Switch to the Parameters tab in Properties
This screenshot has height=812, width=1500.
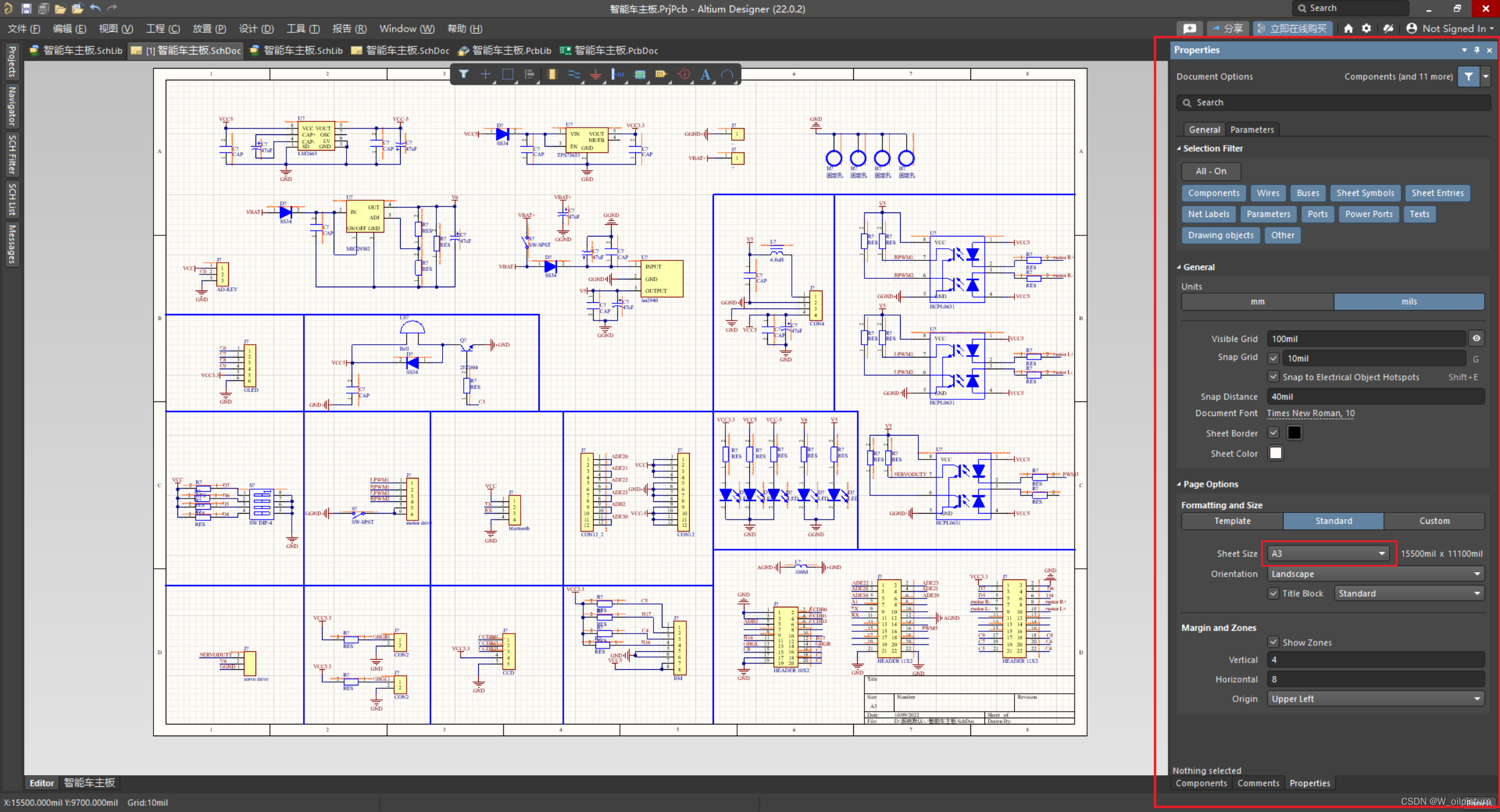pyautogui.click(x=1253, y=128)
